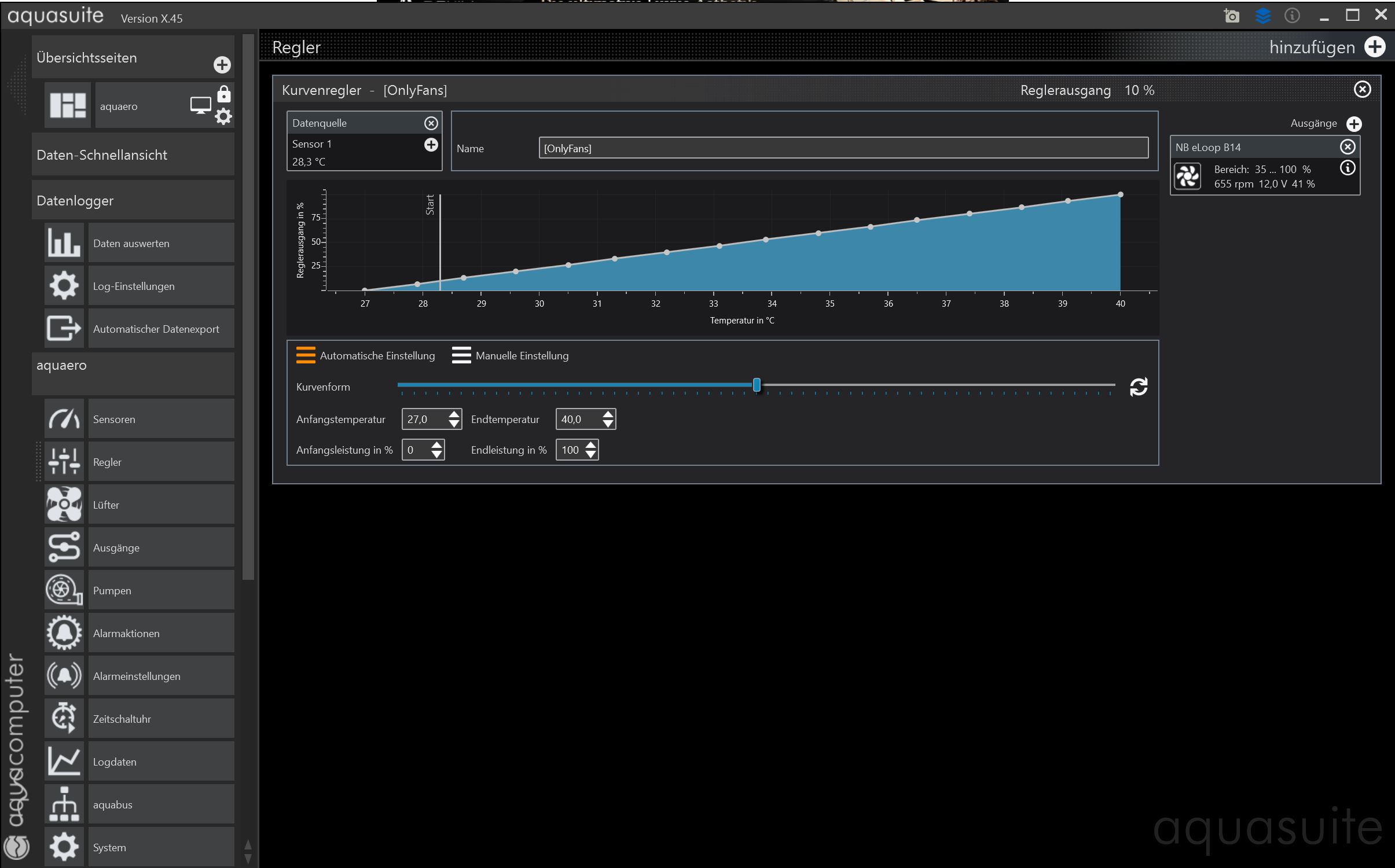Add a new output next to Ausgänge

[1354, 124]
